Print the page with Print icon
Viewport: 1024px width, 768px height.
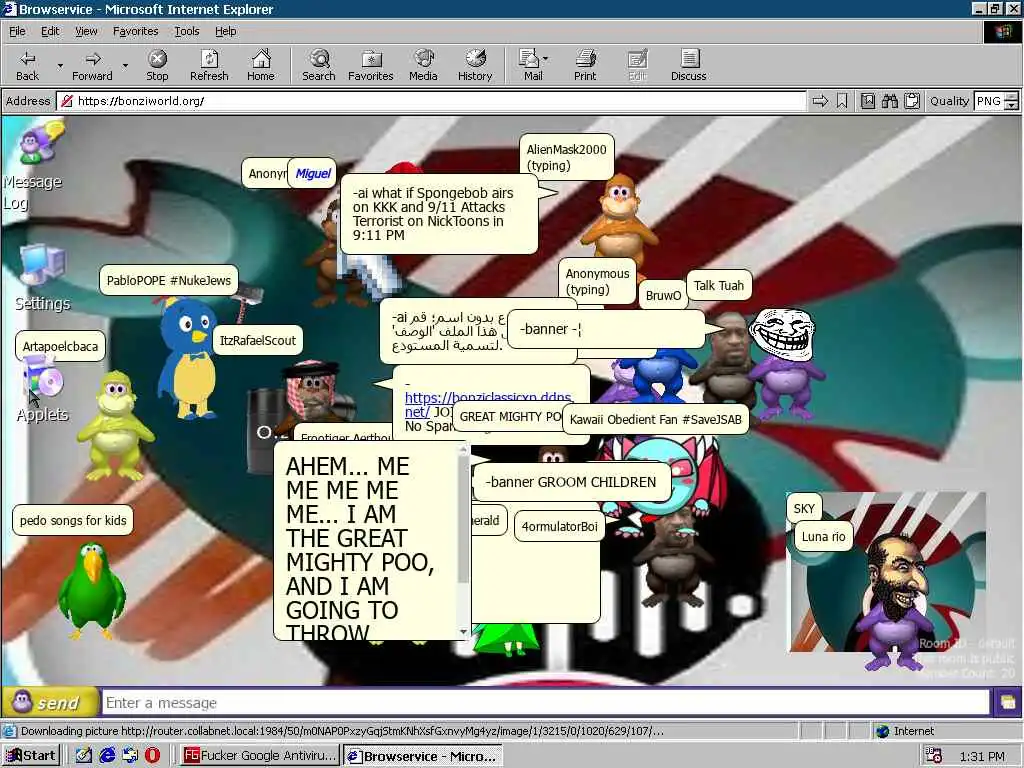click(585, 65)
